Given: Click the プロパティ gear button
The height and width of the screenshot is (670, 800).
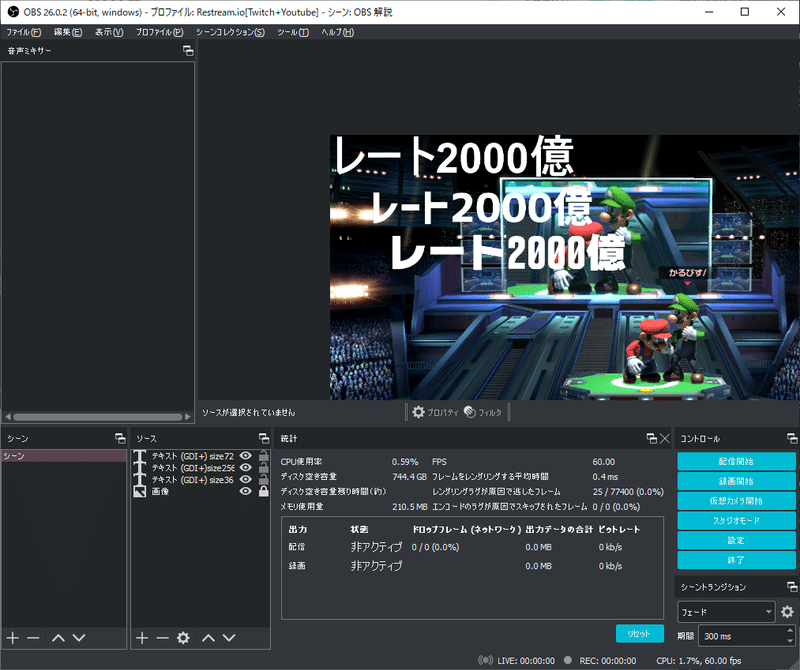Looking at the screenshot, I should (435, 412).
